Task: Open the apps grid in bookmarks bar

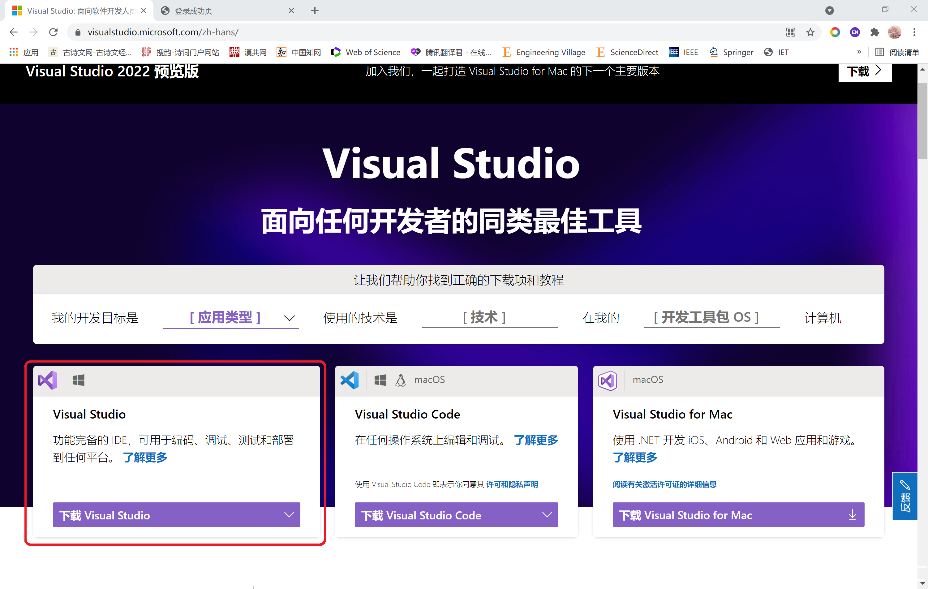Action: coord(23,52)
